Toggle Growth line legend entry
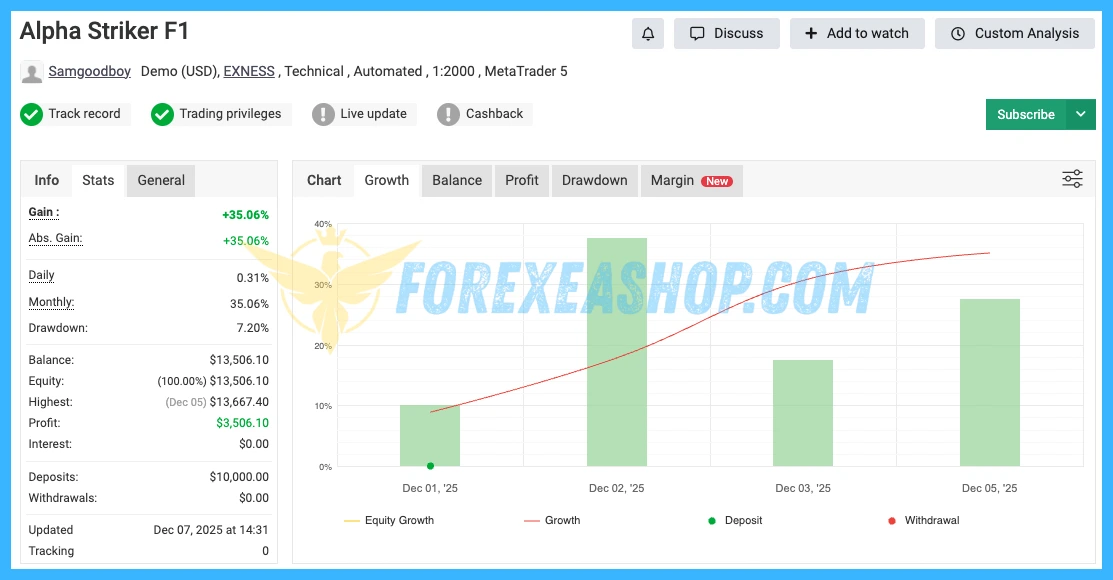 552,520
